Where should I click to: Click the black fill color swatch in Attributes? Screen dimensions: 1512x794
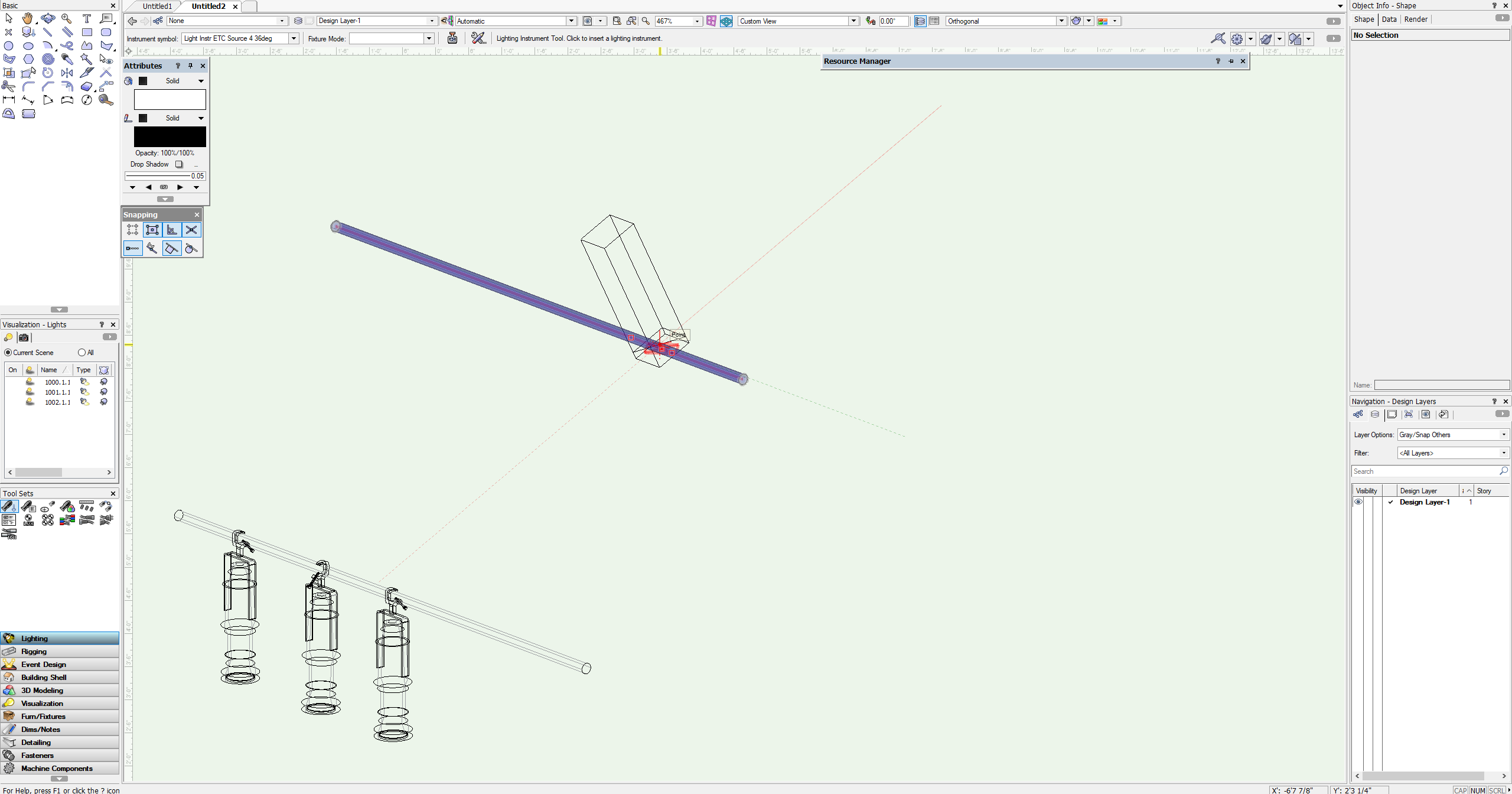coord(144,80)
